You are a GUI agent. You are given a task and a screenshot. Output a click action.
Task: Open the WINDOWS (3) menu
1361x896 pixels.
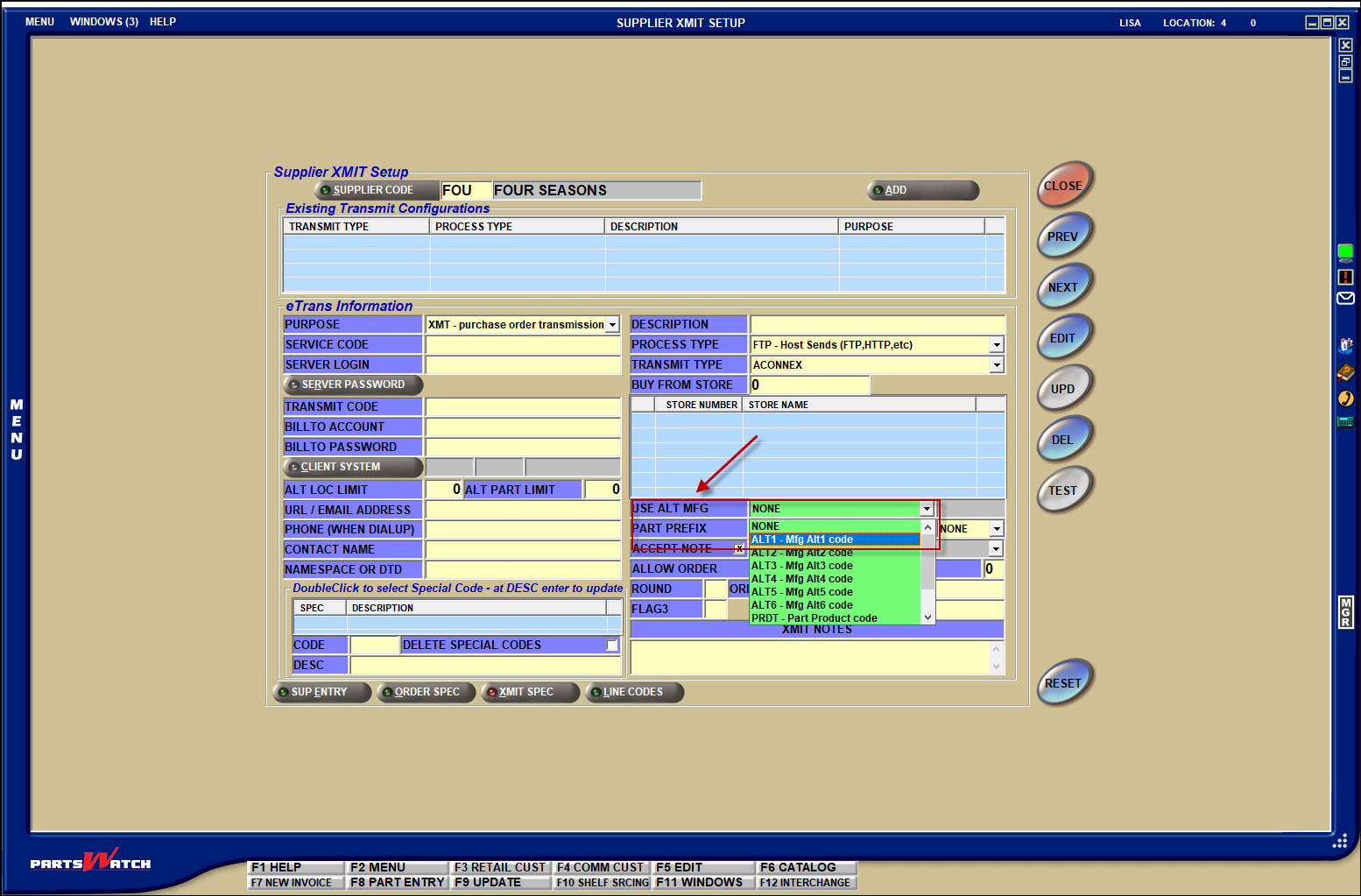coord(103,22)
